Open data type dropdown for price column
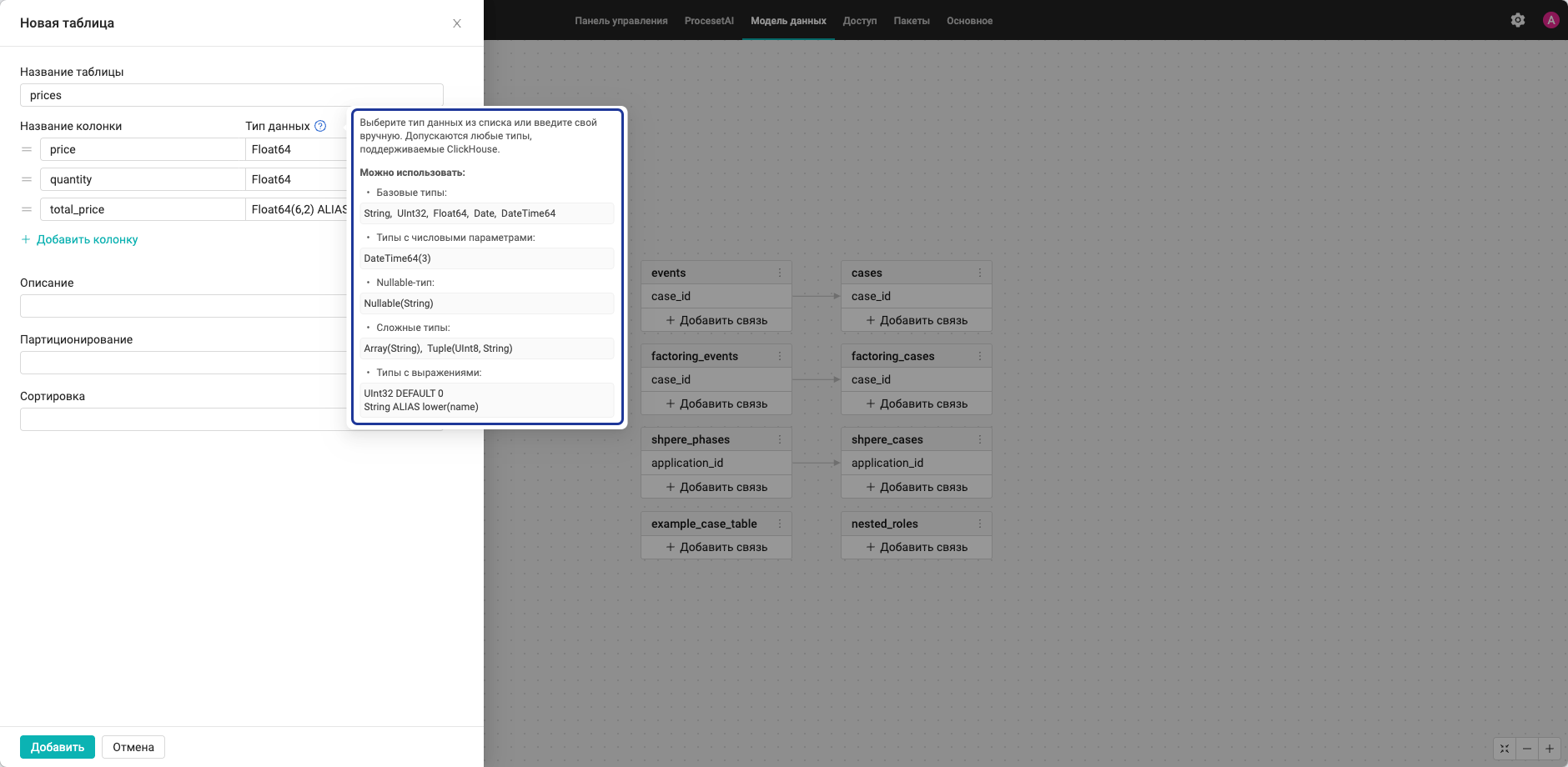 click(x=297, y=149)
